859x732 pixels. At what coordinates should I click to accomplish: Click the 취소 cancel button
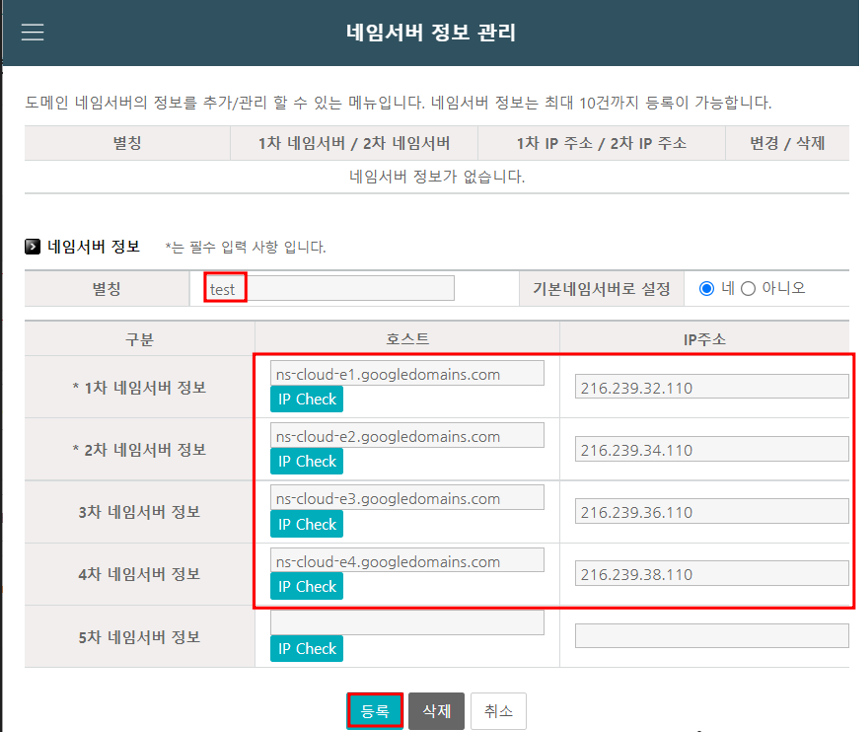[499, 711]
